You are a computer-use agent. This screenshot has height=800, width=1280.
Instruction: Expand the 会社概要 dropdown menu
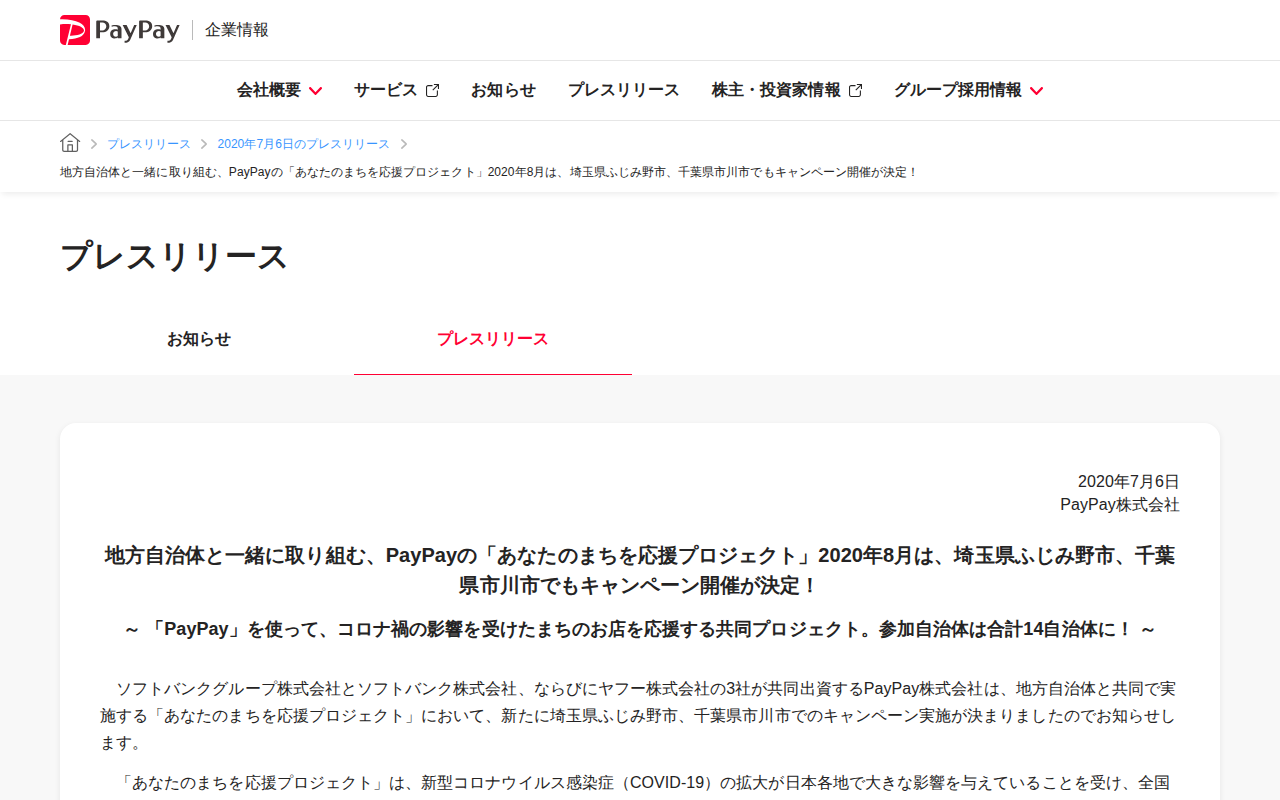coord(279,90)
